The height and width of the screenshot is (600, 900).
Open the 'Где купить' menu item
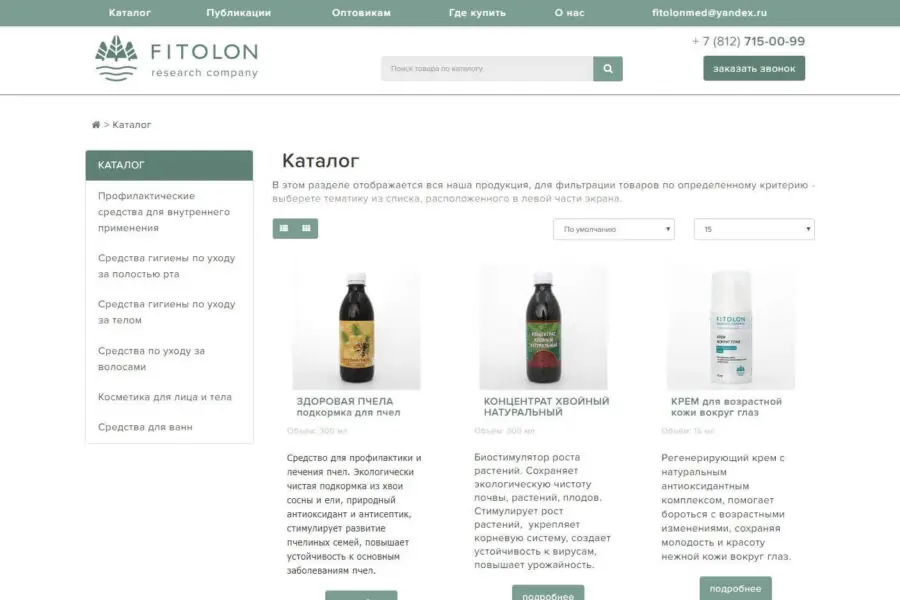click(x=478, y=13)
